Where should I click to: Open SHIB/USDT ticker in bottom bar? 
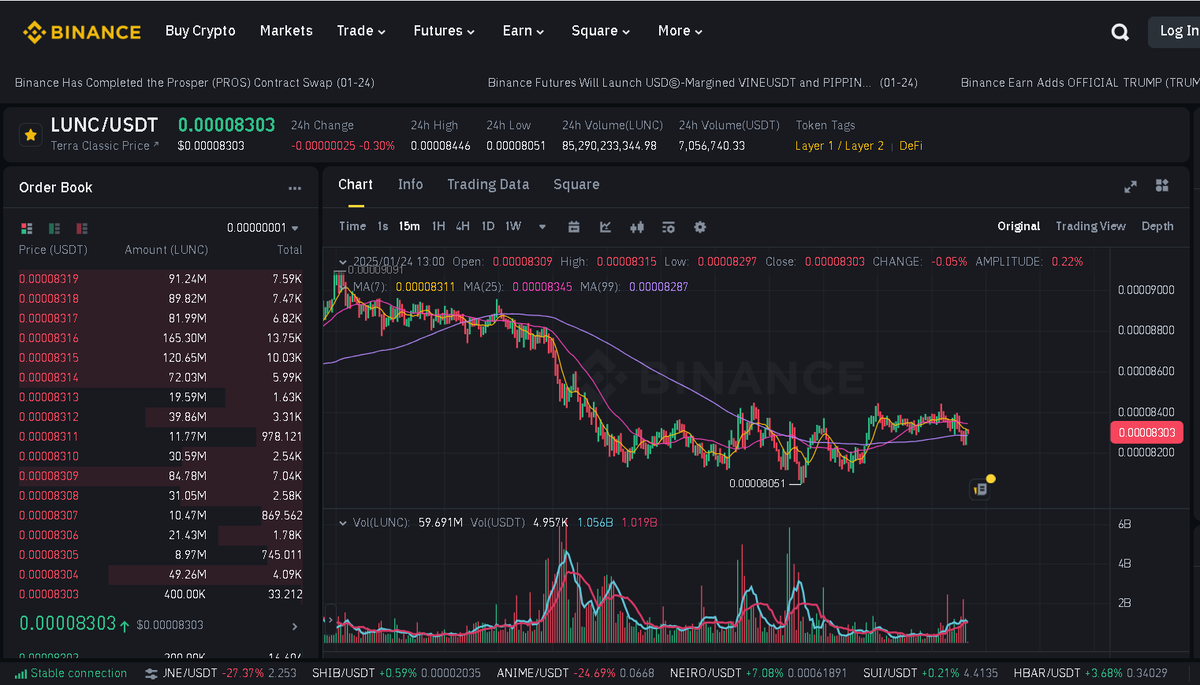pos(396,673)
